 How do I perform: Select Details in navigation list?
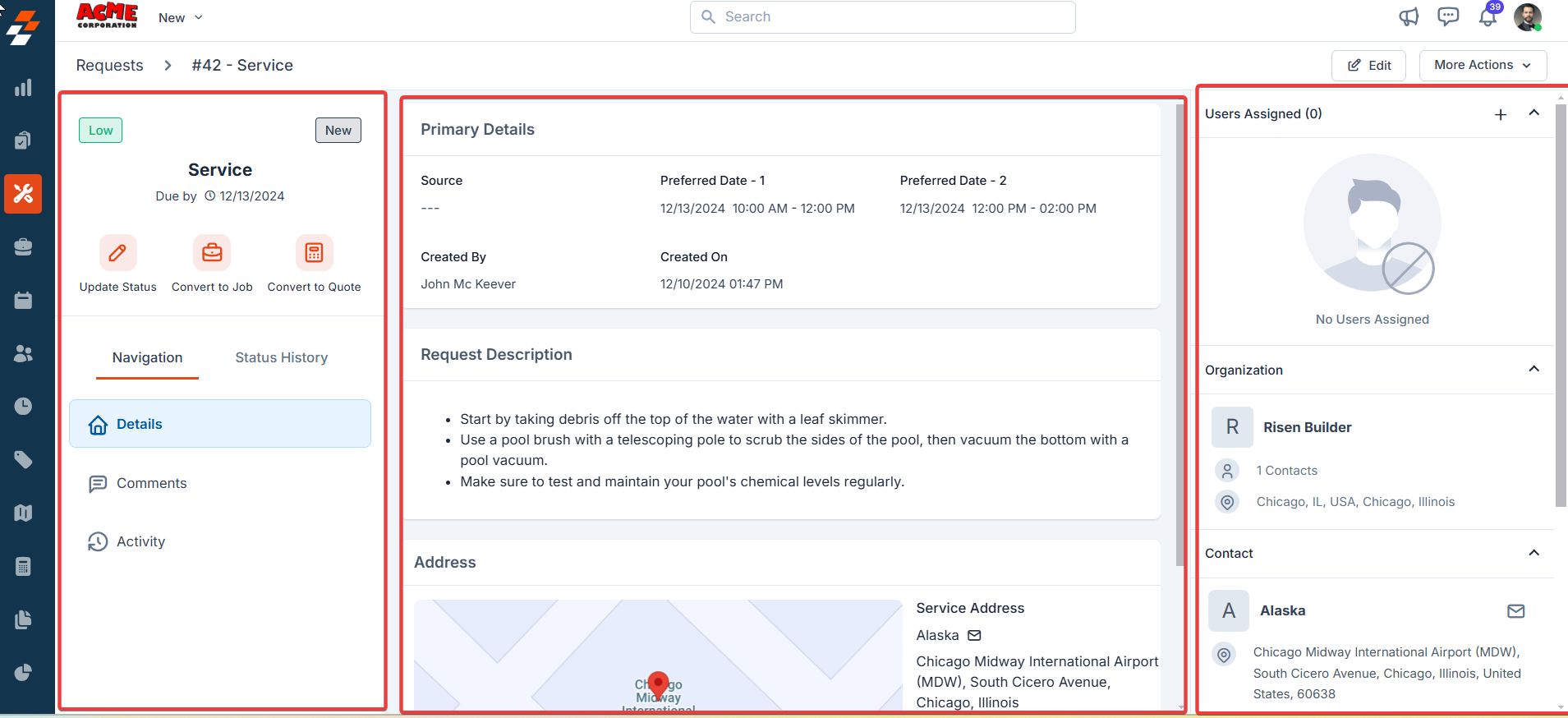coord(220,424)
